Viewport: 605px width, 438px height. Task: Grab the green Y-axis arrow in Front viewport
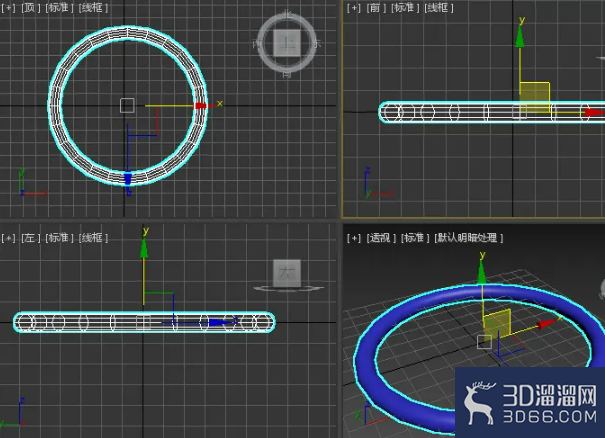[x=520, y=38]
